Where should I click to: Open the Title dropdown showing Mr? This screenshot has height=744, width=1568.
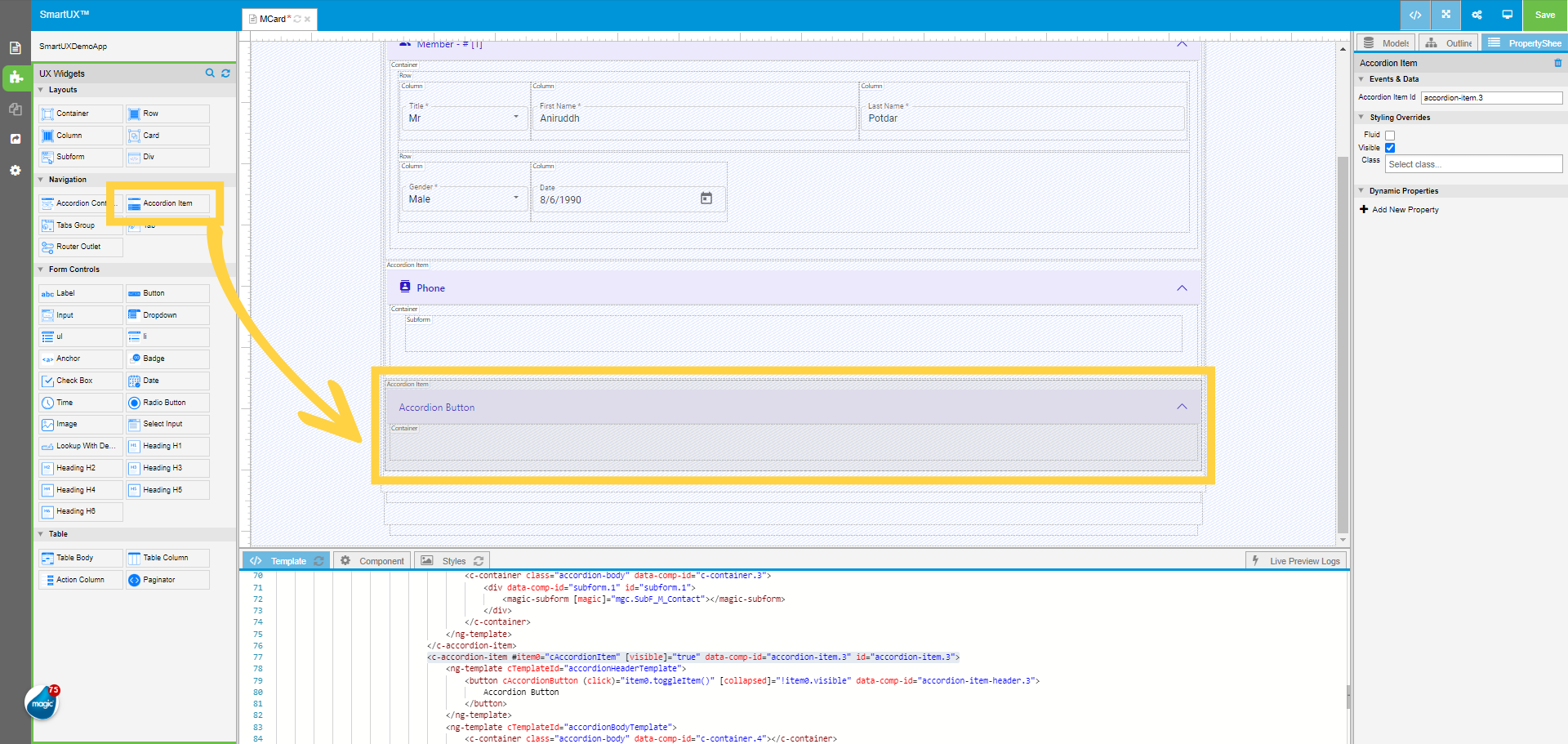[x=464, y=118]
